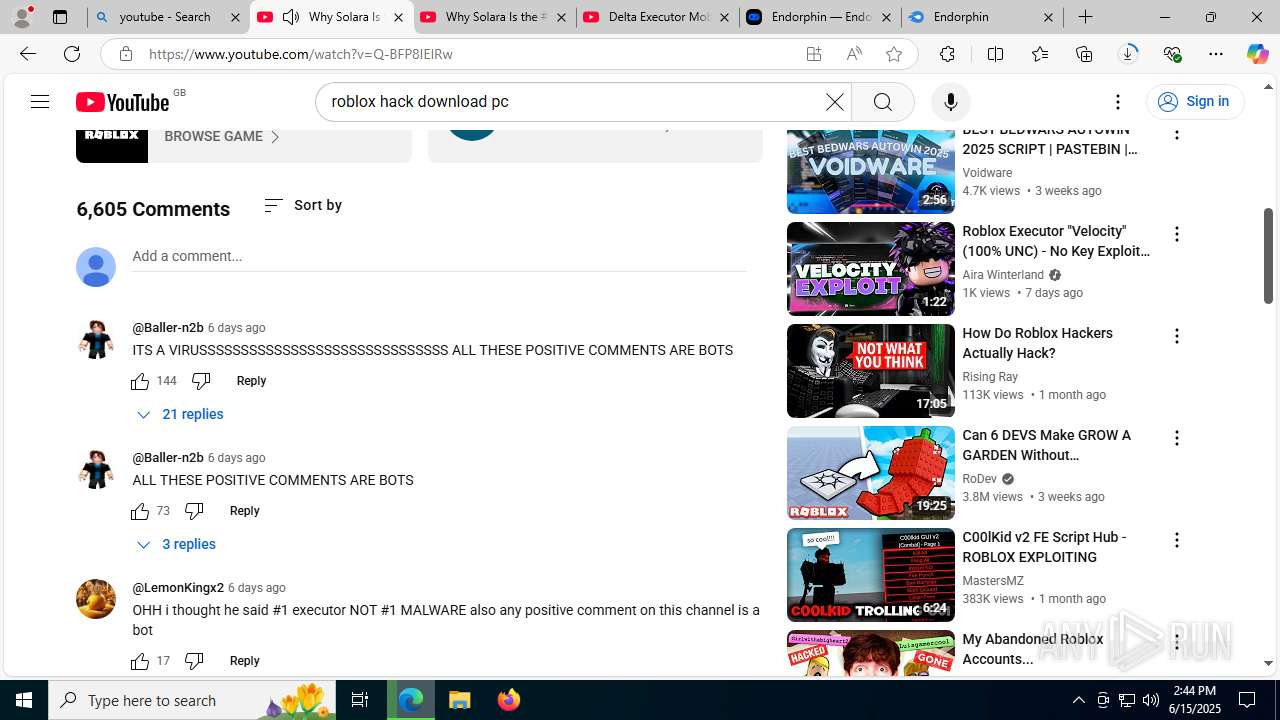The height and width of the screenshot is (720, 1280).
Task: Show hidden system tray icons
Action: click(1078, 700)
